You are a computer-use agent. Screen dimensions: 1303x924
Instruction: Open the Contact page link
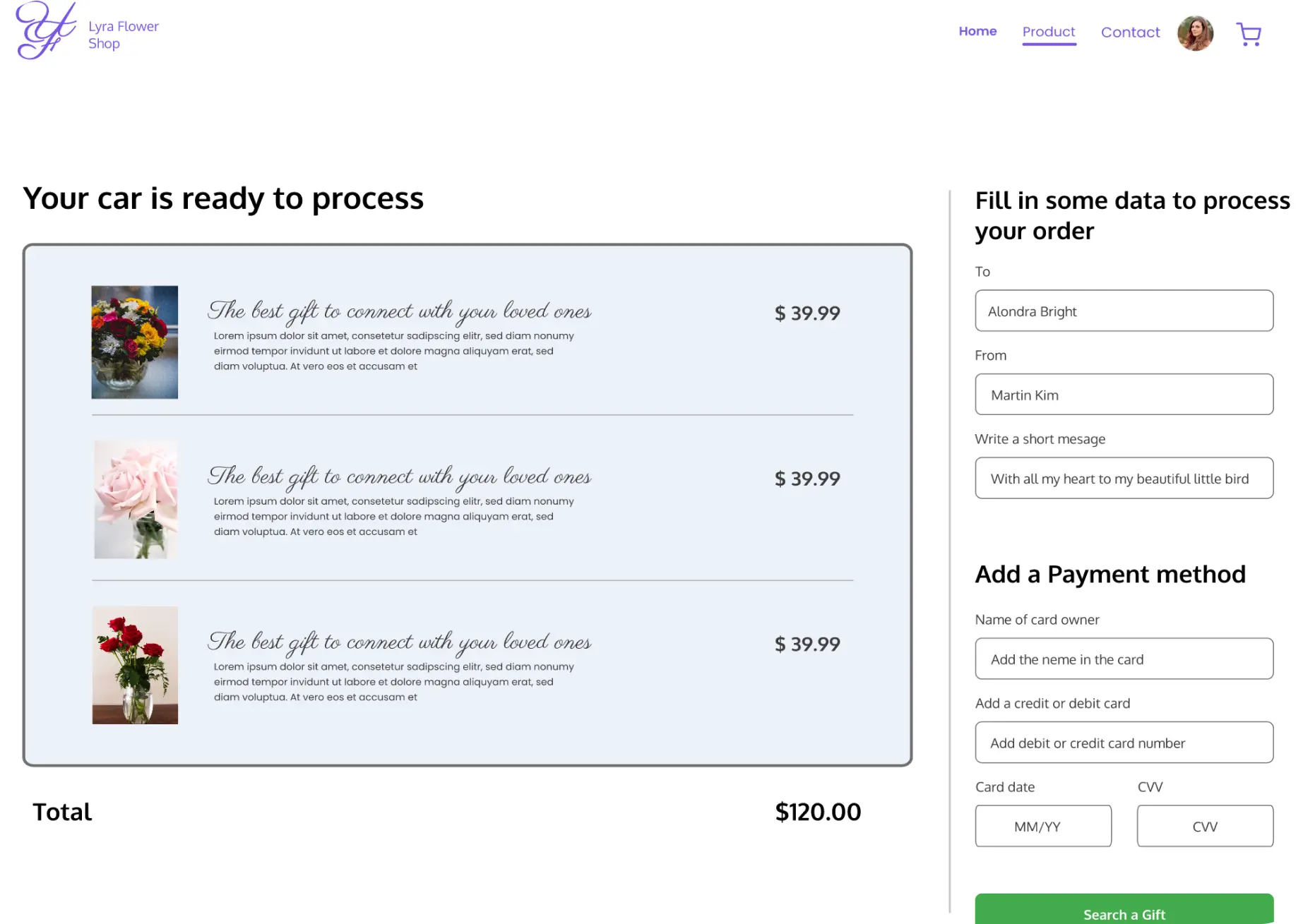click(x=1130, y=32)
